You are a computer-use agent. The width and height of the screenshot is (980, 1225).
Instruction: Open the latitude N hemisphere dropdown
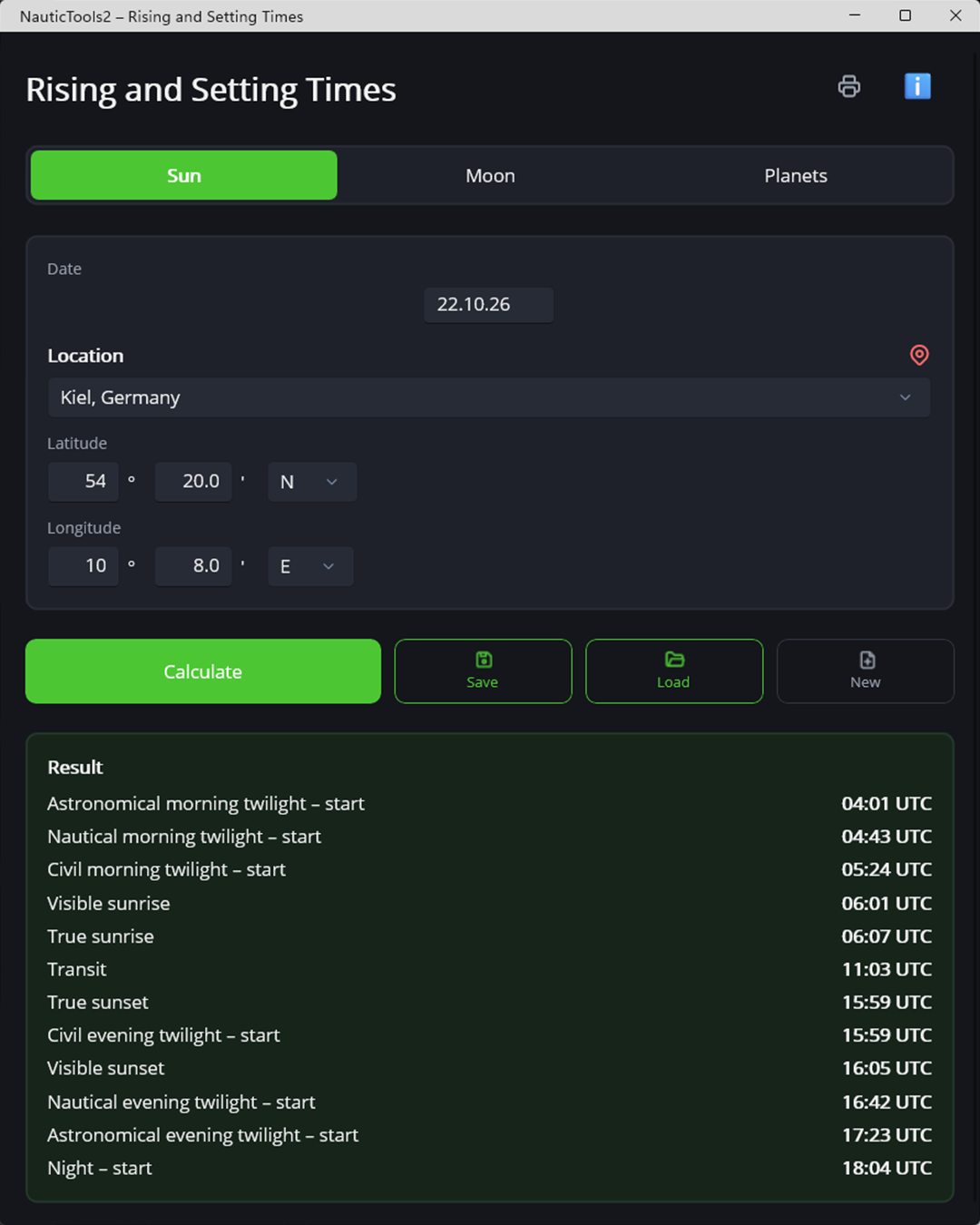click(311, 482)
